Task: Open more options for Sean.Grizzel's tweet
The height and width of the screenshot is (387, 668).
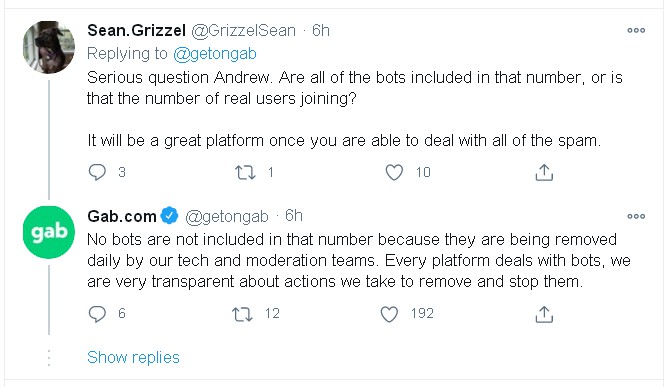Action: tap(636, 30)
